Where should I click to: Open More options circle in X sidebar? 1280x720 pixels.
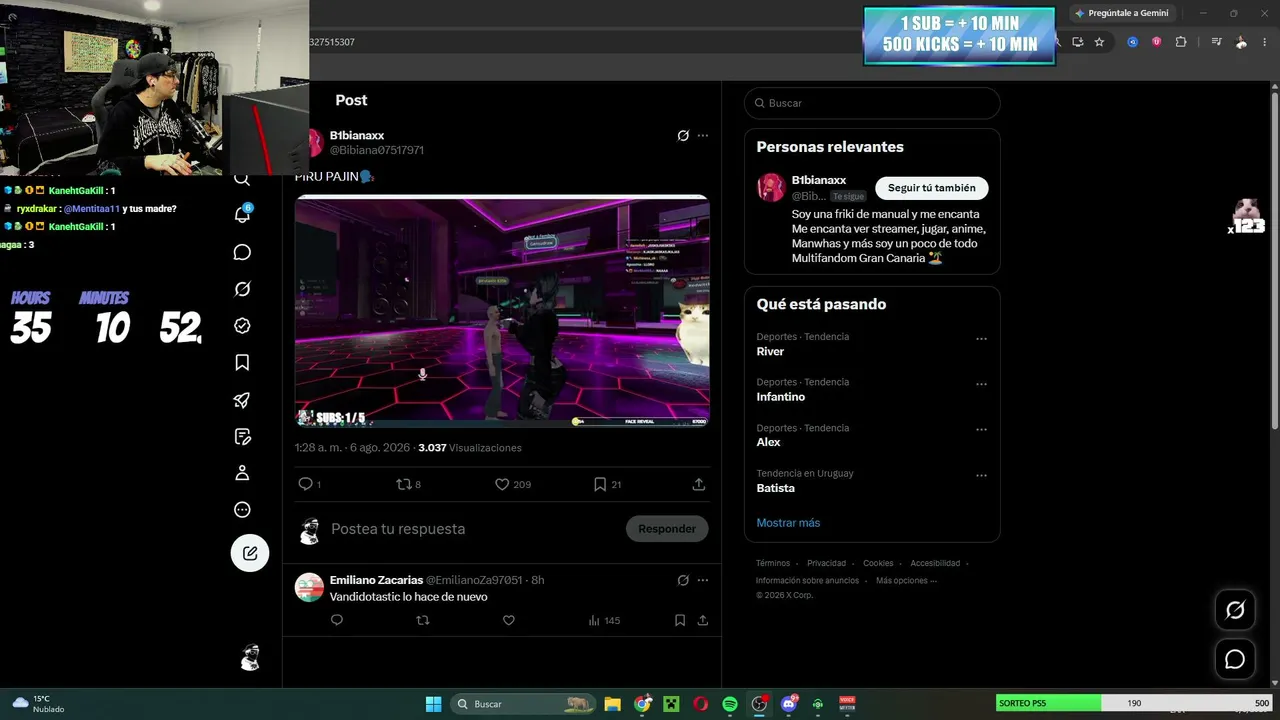[242, 510]
